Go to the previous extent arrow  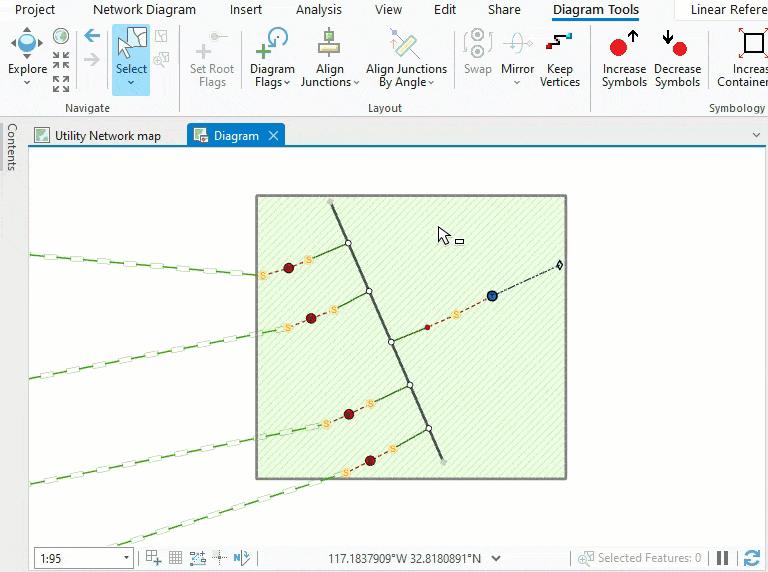[92, 36]
